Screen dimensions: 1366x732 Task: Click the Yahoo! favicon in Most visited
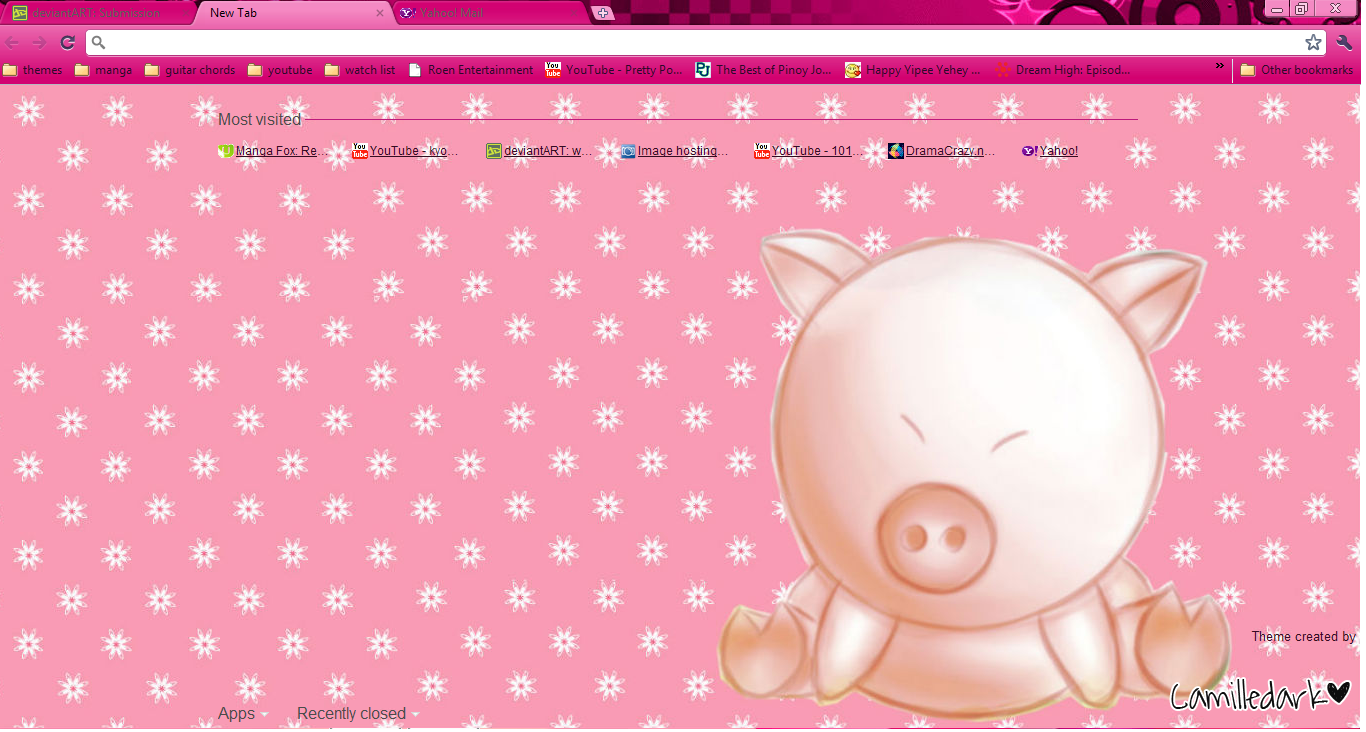pos(1029,151)
